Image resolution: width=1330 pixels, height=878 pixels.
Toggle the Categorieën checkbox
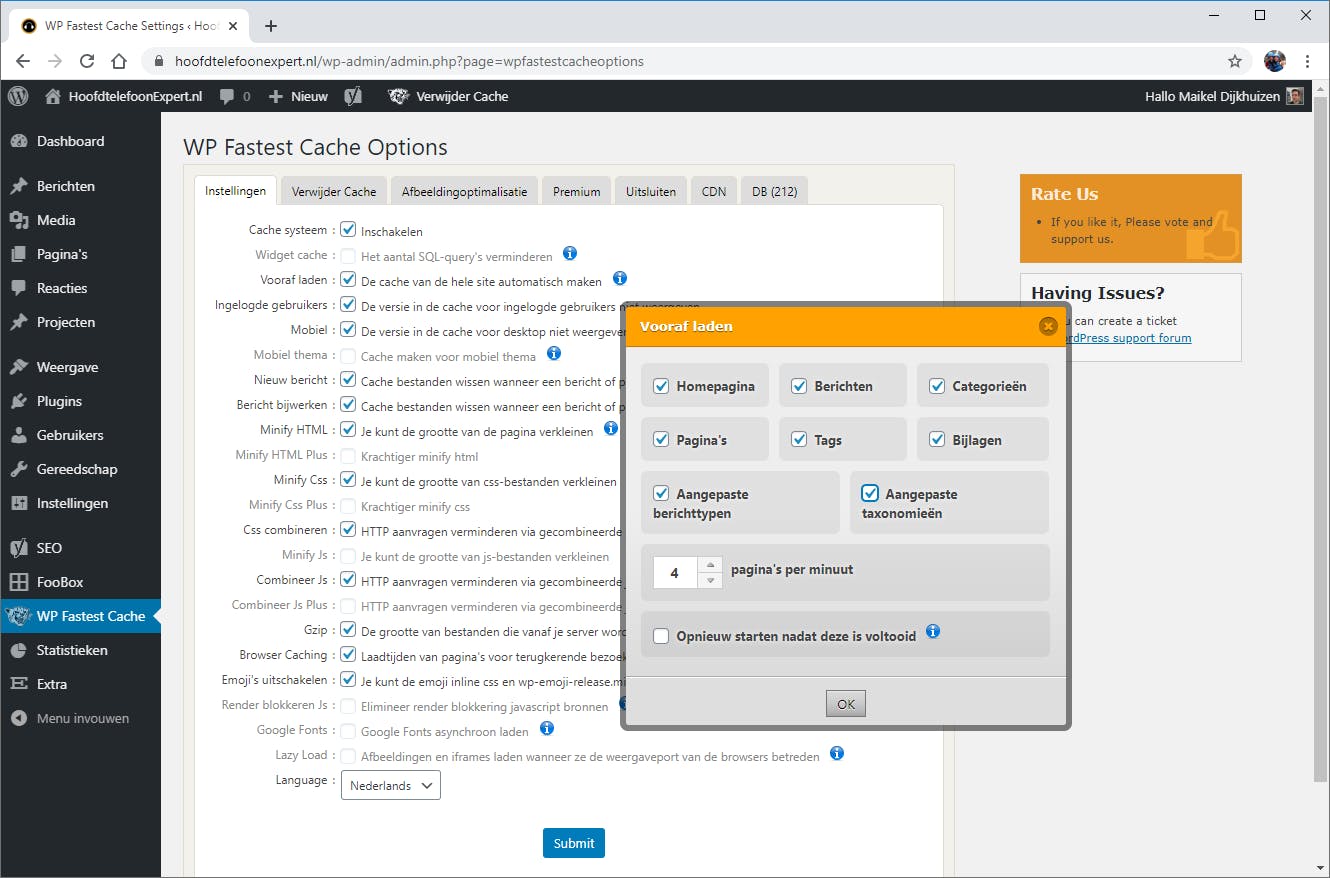point(937,386)
